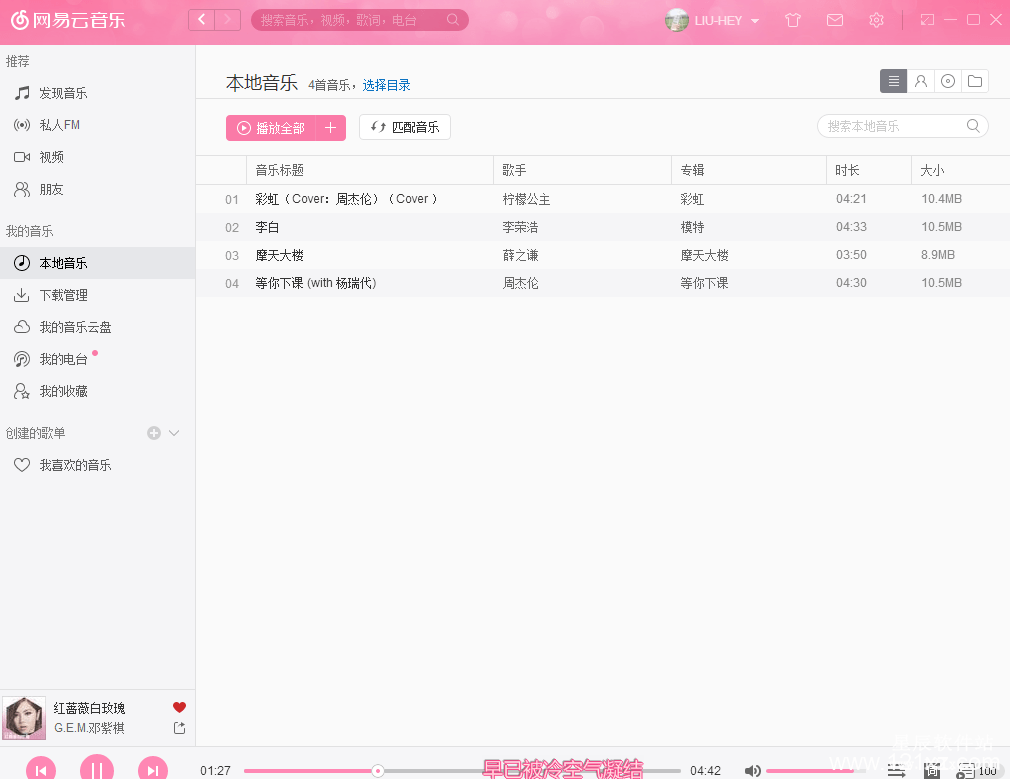Mute with the volume speaker icon
The width and height of the screenshot is (1010, 779).
752,771
